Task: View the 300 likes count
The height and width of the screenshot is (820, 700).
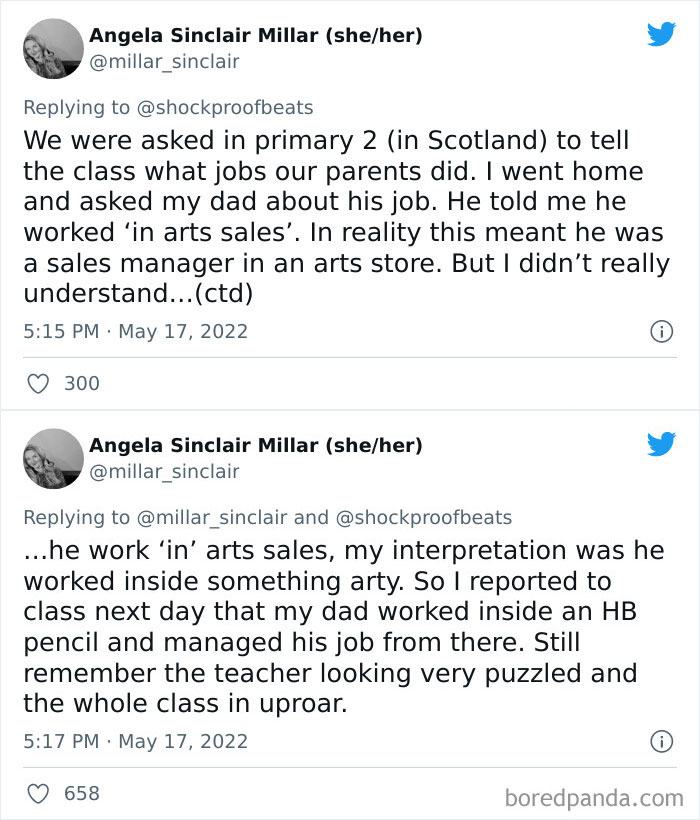Action: tap(82, 383)
